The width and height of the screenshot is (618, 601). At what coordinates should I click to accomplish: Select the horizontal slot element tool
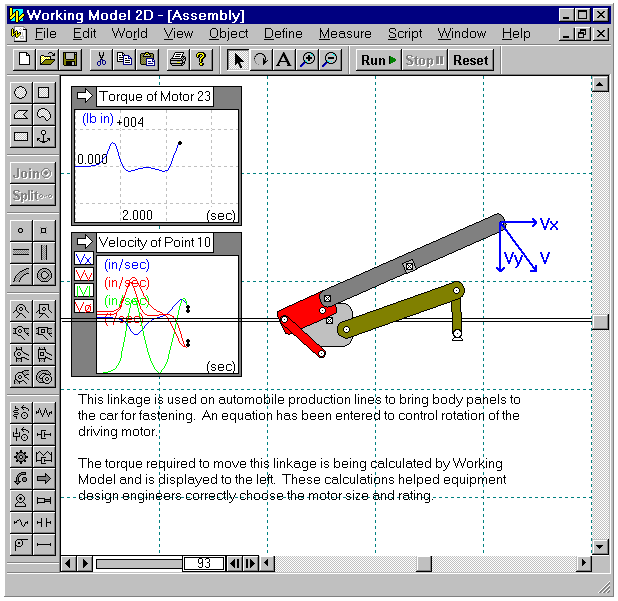20,253
